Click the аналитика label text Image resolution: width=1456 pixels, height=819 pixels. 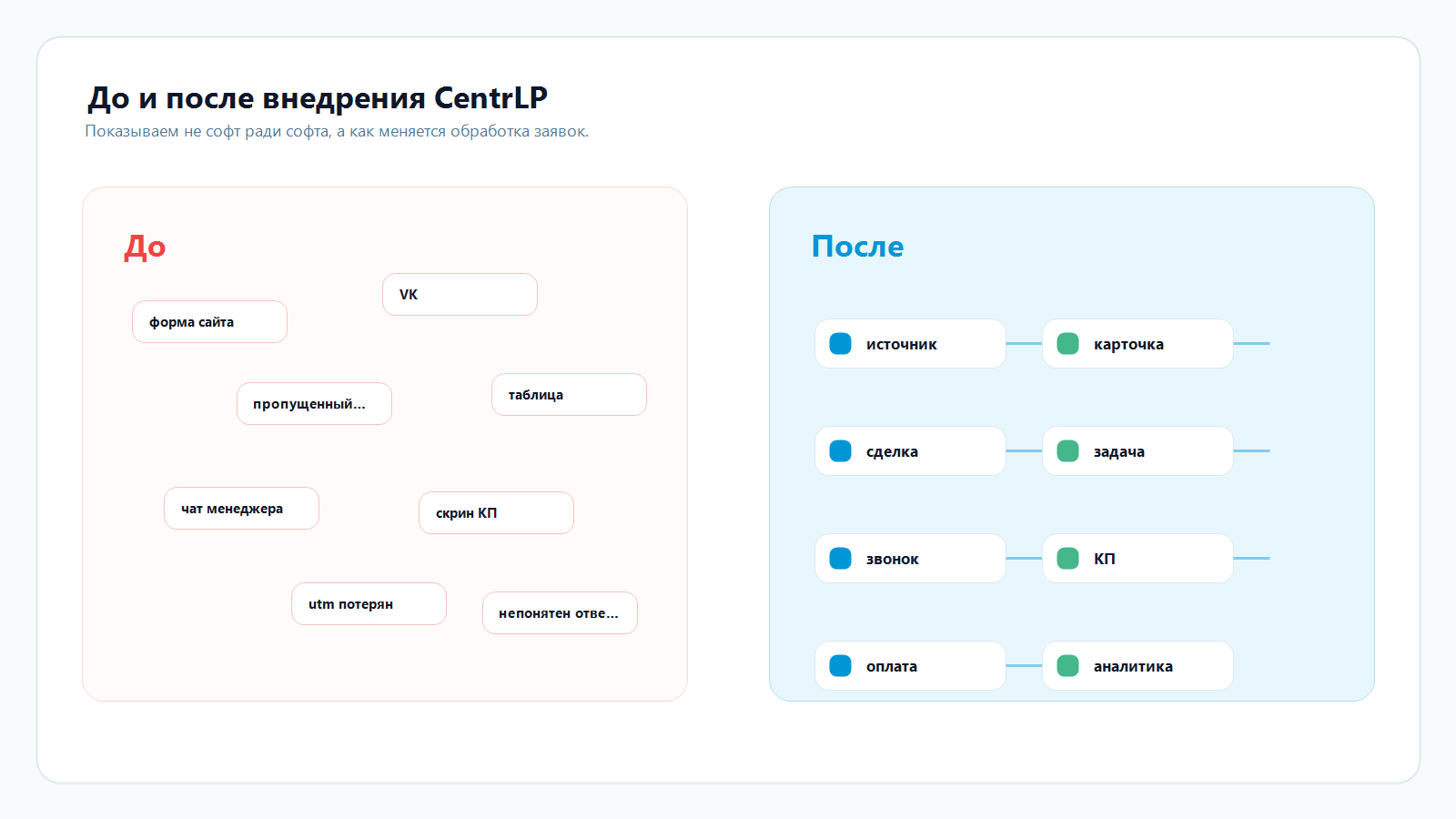coord(1133,667)
